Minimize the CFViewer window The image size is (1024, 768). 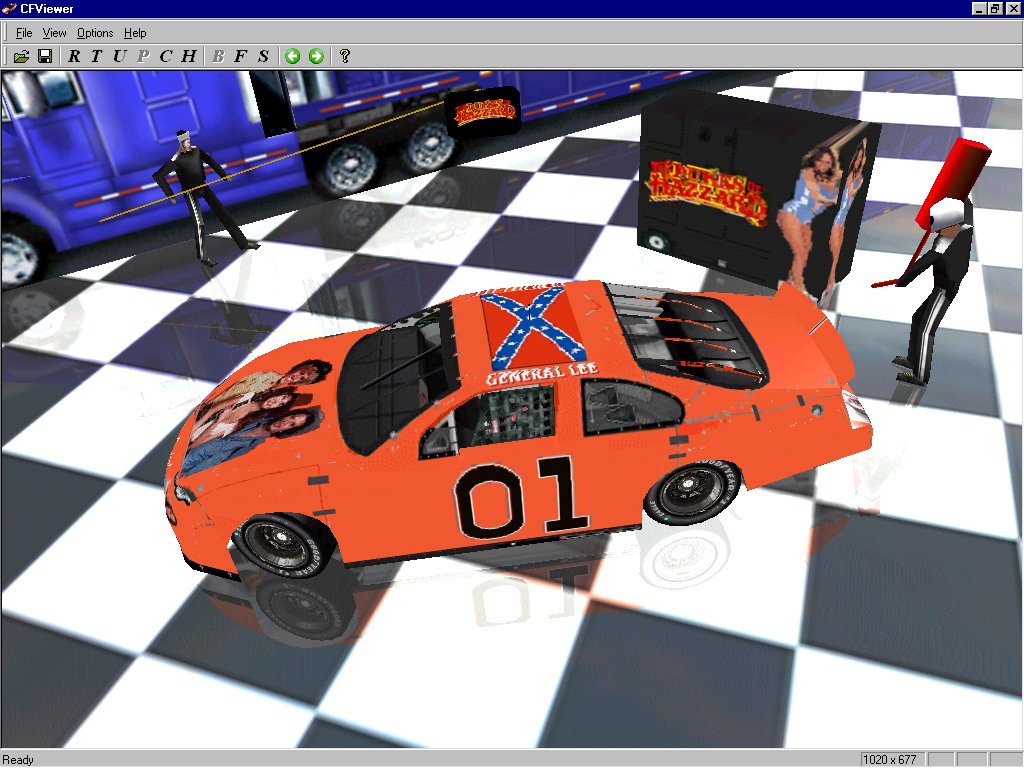[x=979, y=8]
